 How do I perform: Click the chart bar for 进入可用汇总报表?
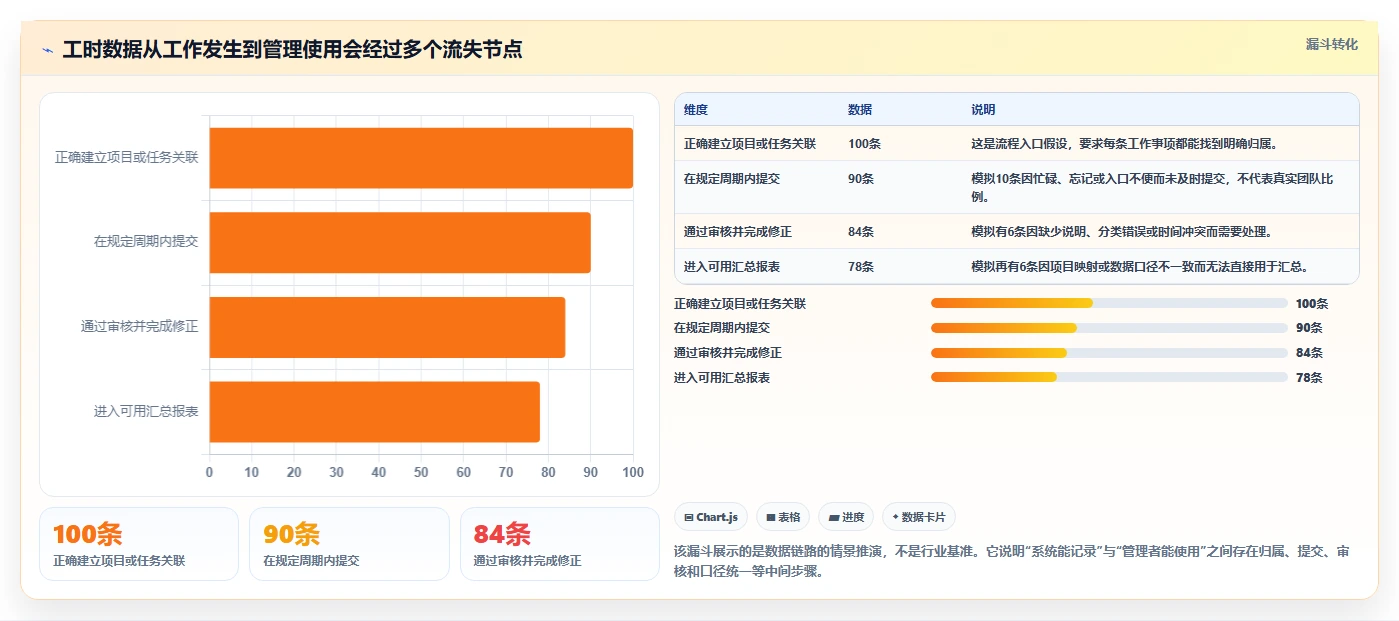[375, 411]
